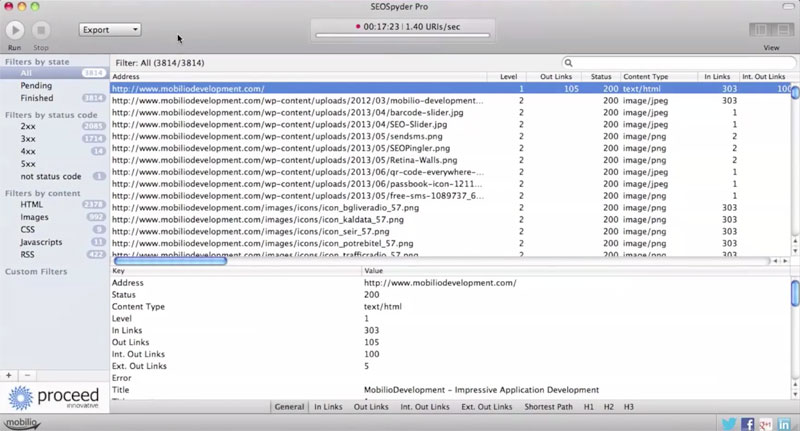The width and height of the screenshot is (800, 431).
Task: Click the Proceed Innovative logo
Action: point(54,398)
